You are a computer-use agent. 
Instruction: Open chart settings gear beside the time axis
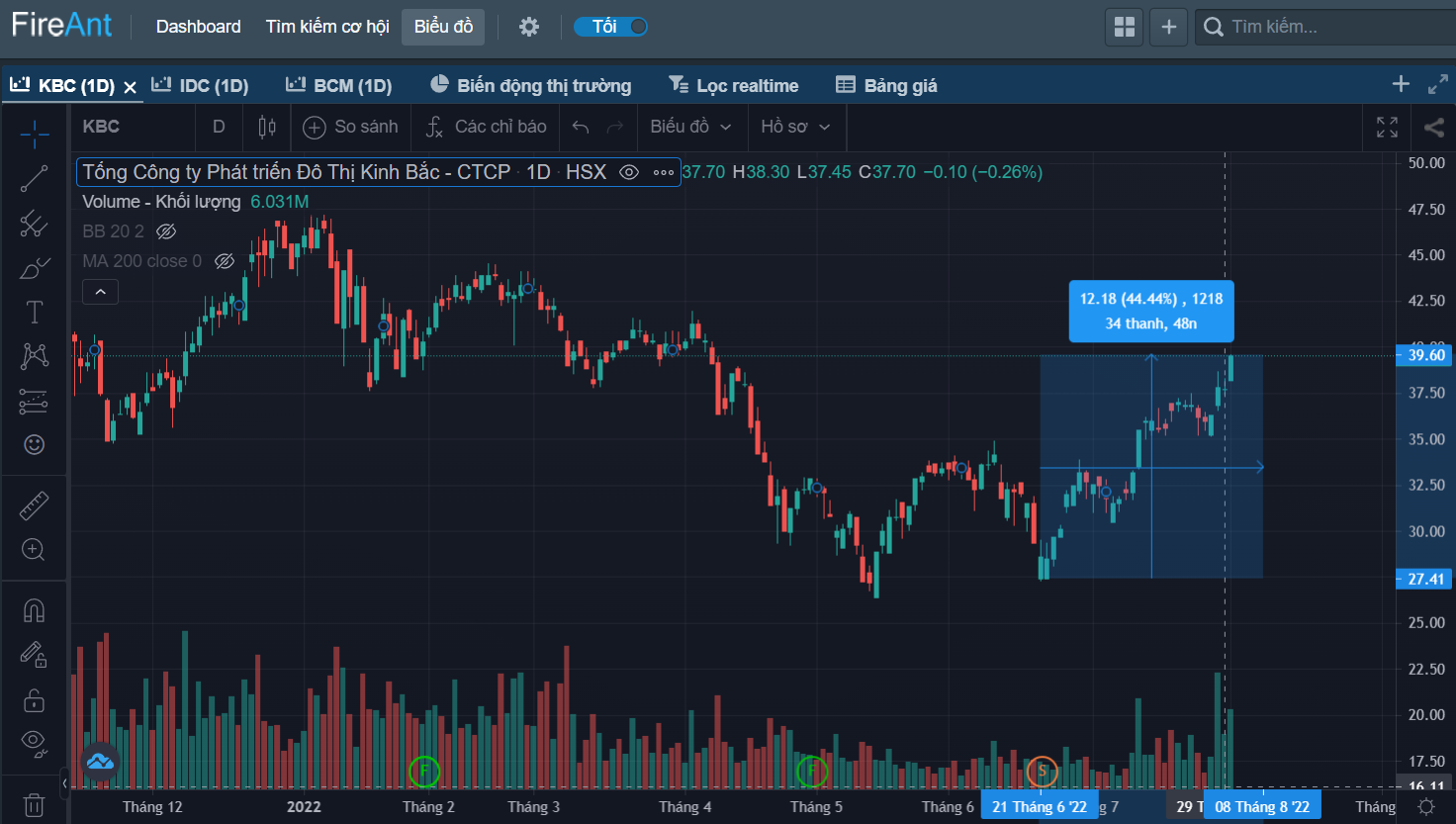click(1426, 807)
